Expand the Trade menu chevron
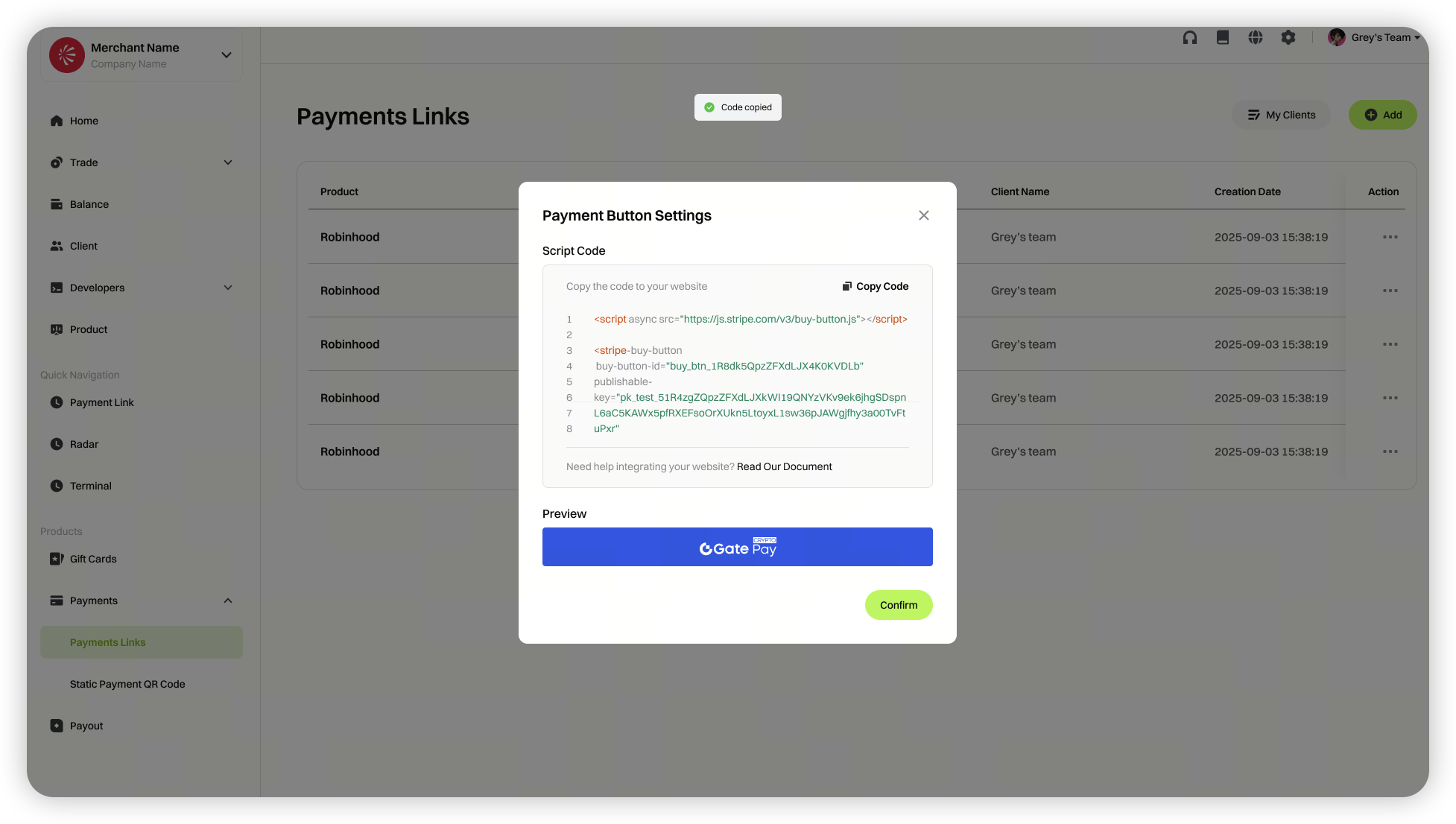The width and height of the screenshot is (1456, 824). pos(228,162)
